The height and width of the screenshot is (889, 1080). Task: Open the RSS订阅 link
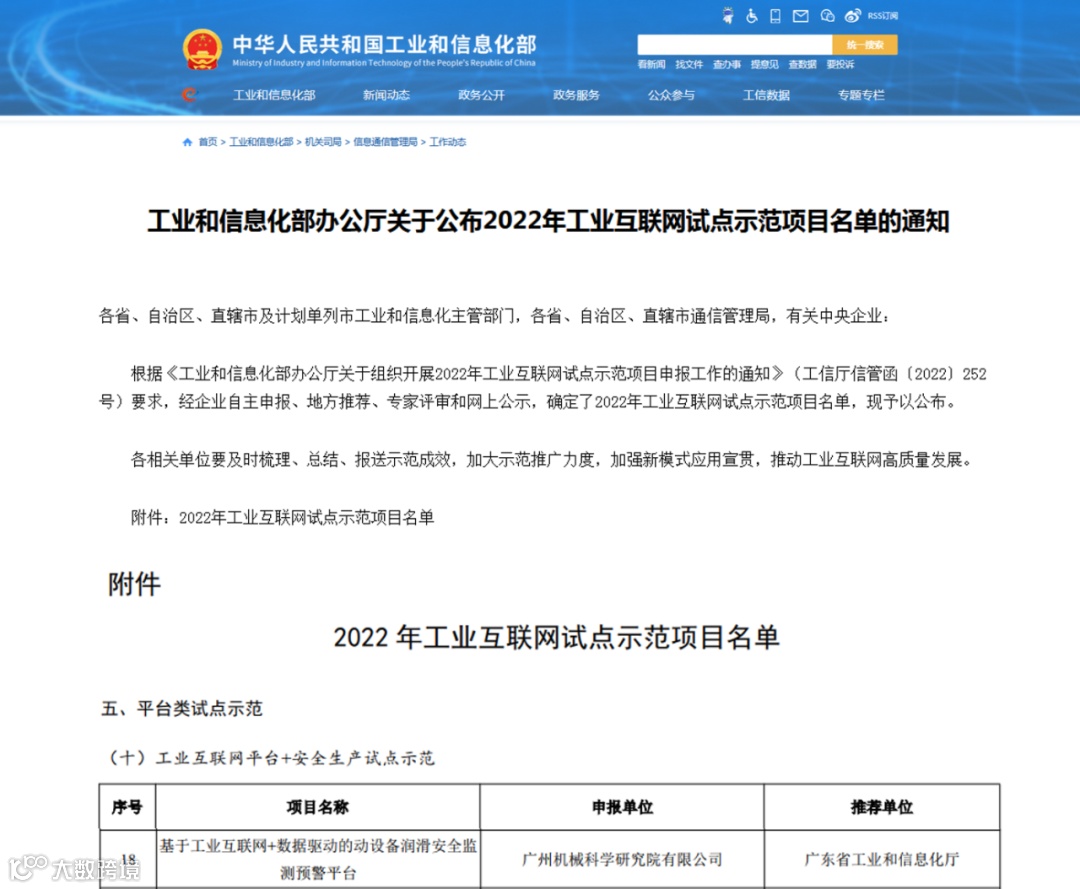pos(882,16)
